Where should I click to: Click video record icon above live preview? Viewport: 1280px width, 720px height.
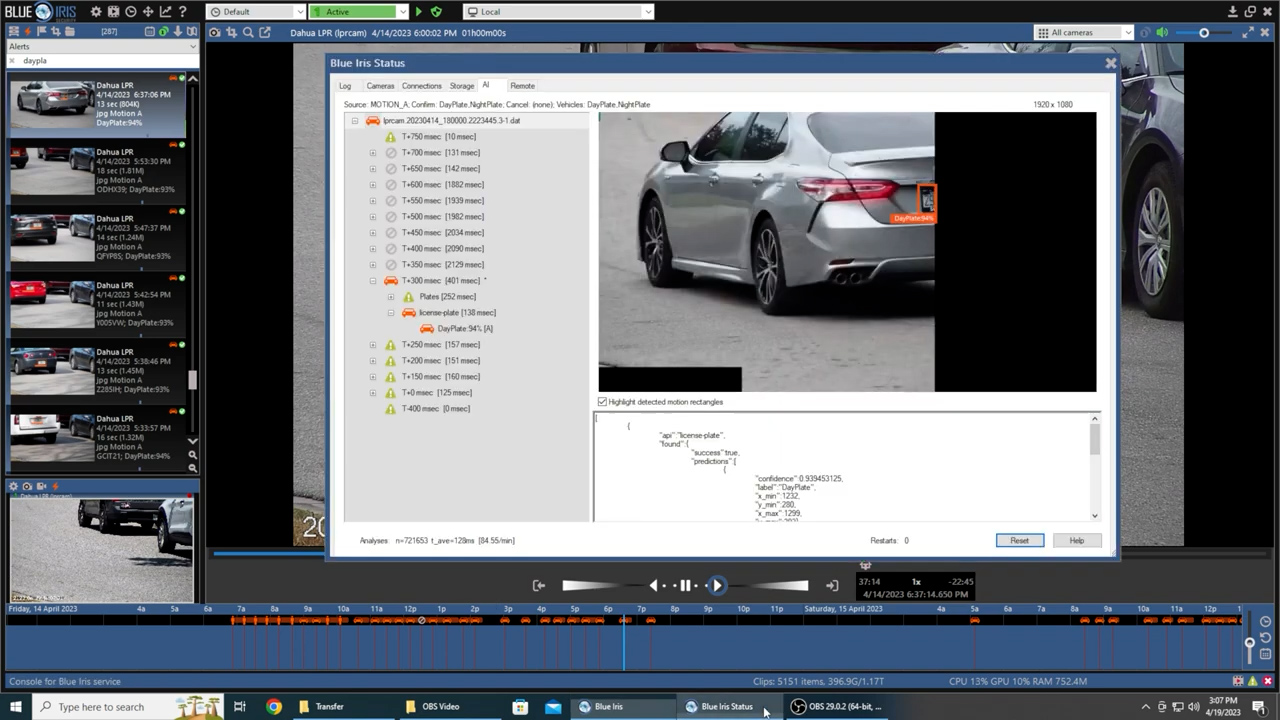click(40, 486)
